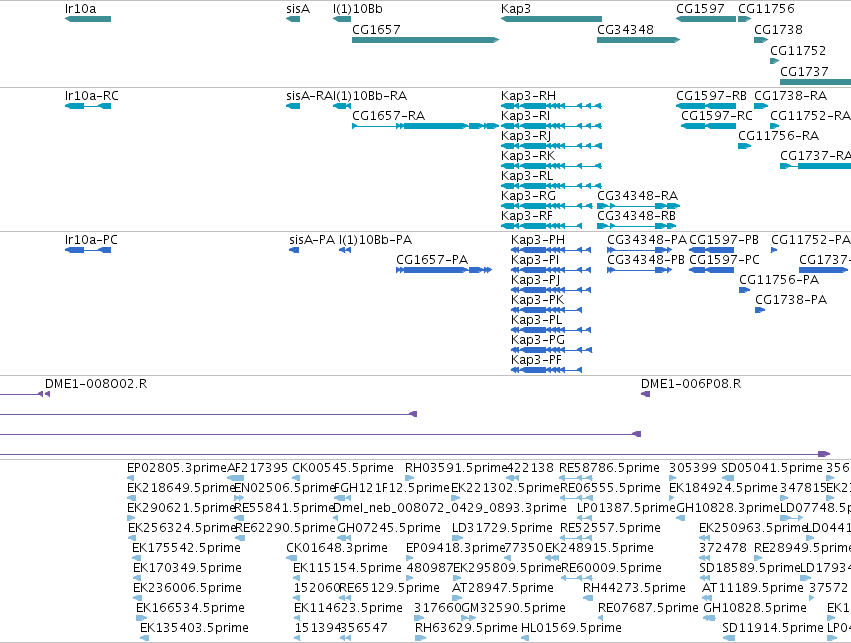Open the Kap3-PJ protein label
Viewport: 851px width, 643px height.
coord(535,279)
